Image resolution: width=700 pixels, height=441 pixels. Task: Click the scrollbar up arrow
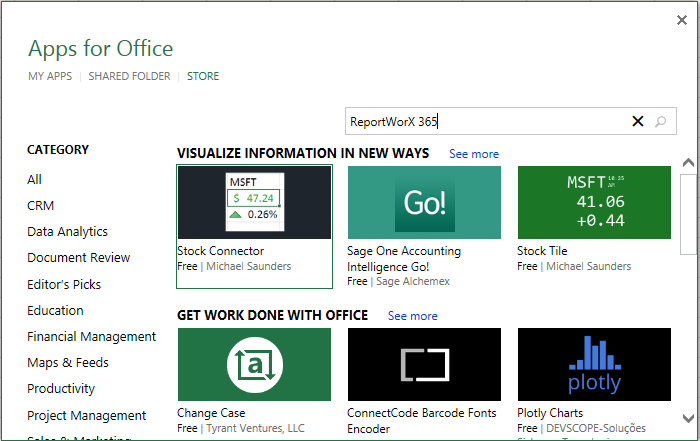click(x=688, y=162)
